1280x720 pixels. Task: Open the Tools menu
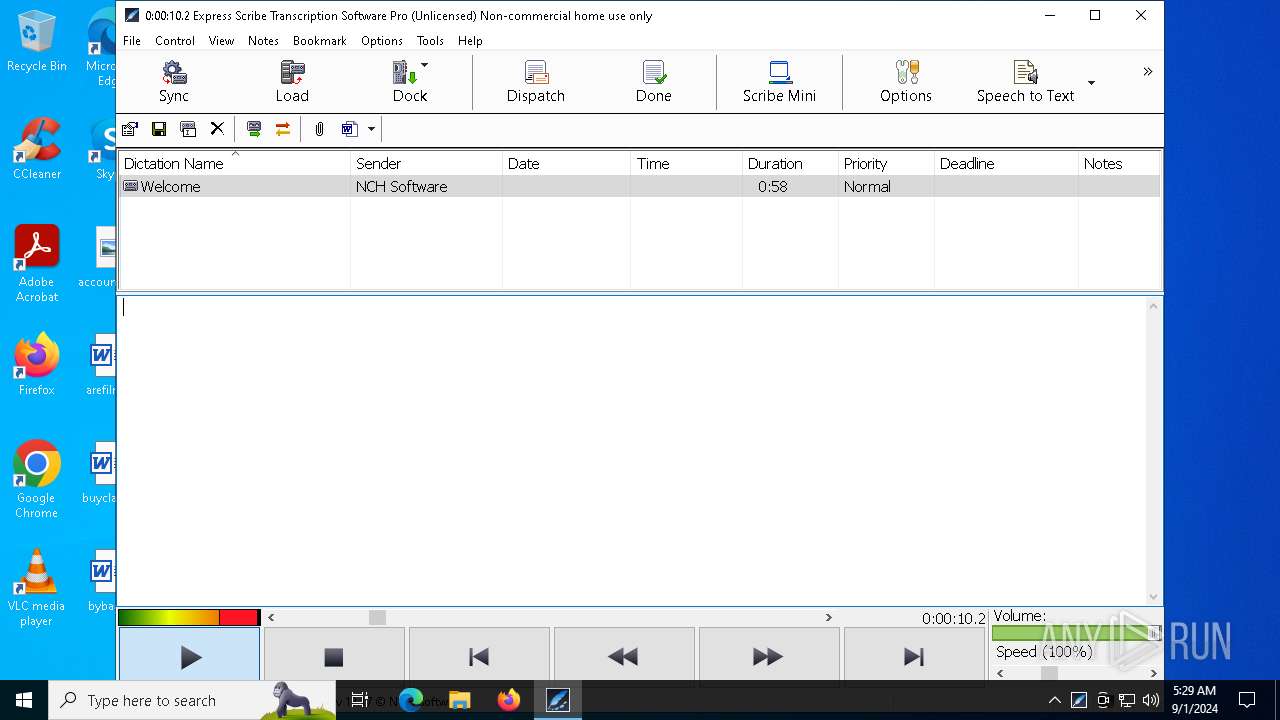[x=430, y=41]
